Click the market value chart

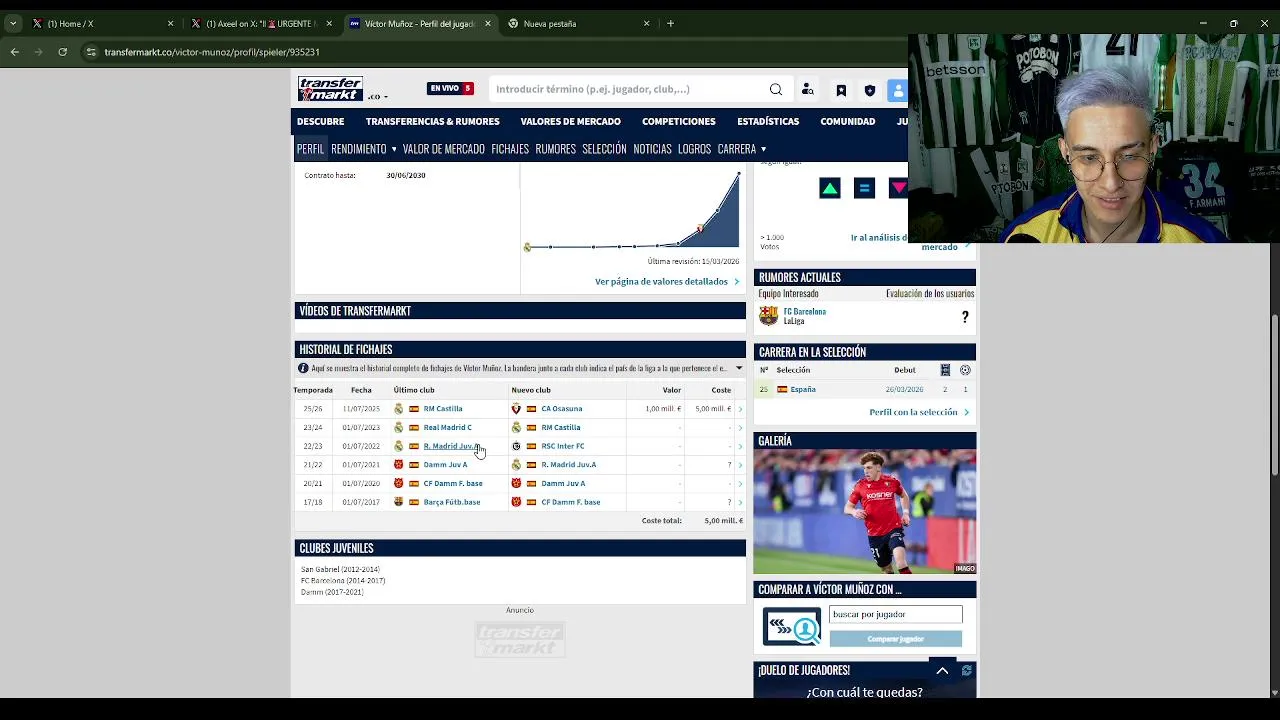click(x=632, y=210)
